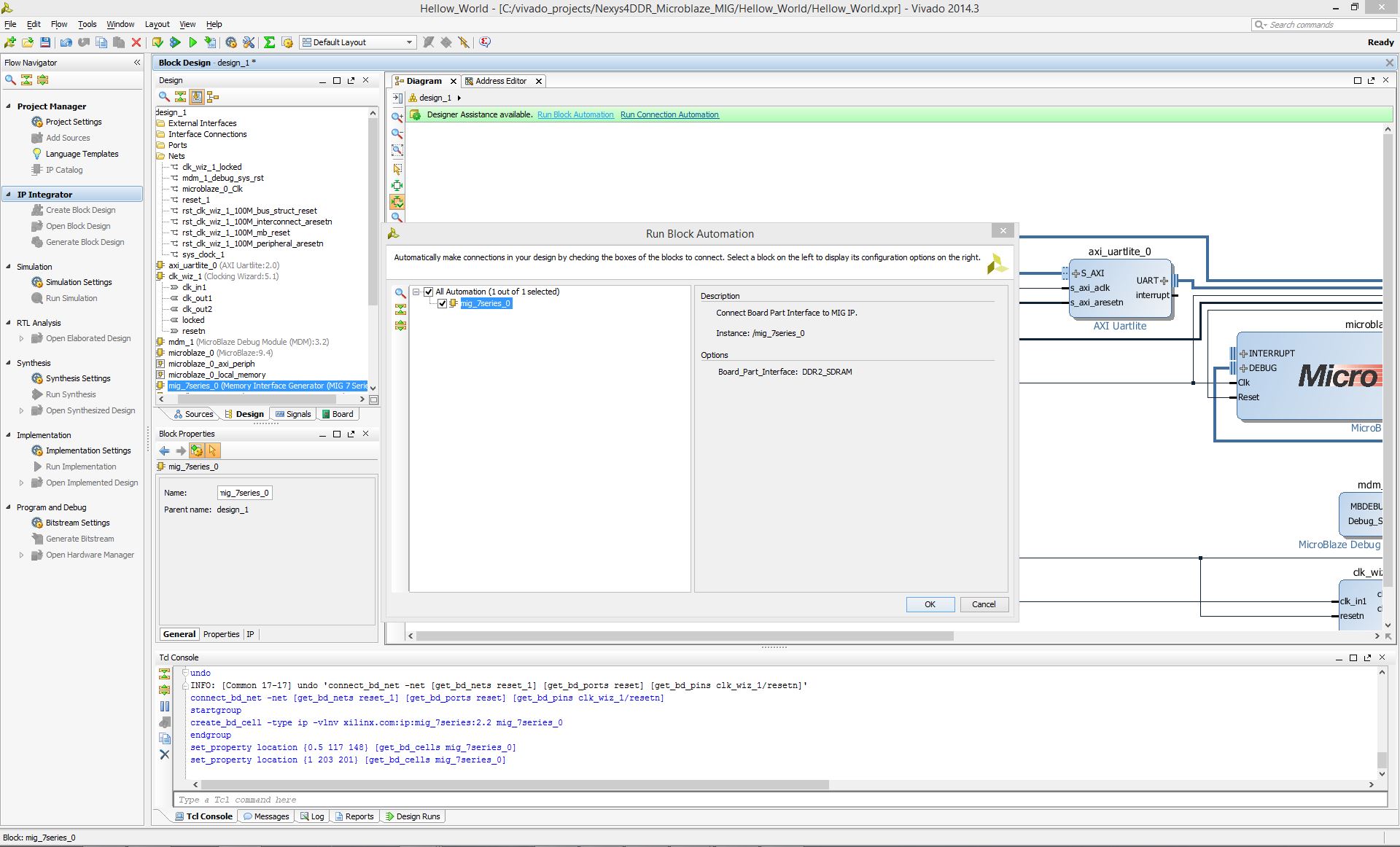
Task: Switch to Board tab in Design panel
Action: [338, 414]
